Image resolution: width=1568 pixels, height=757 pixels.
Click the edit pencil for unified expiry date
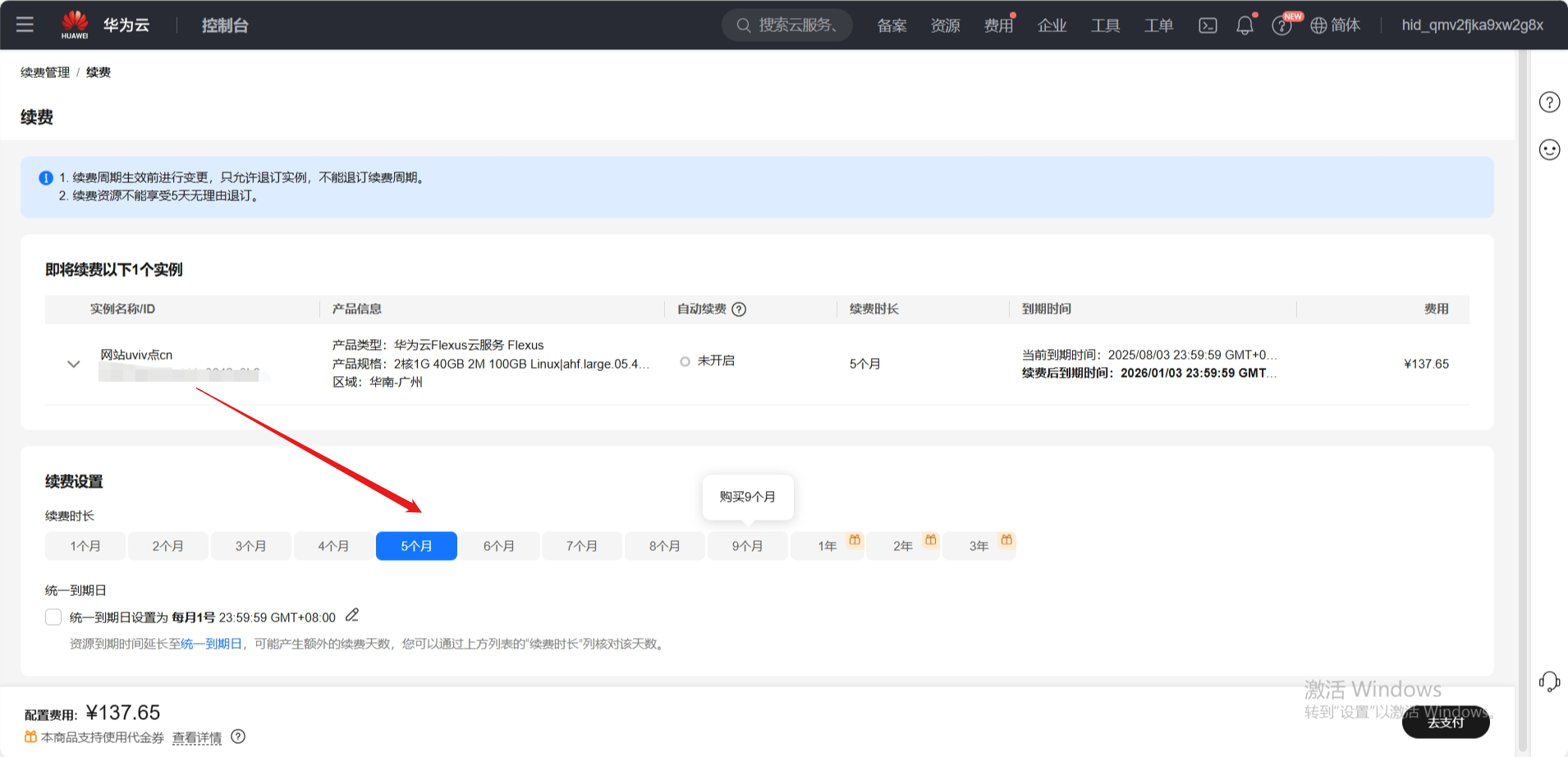tap(352, 615)
